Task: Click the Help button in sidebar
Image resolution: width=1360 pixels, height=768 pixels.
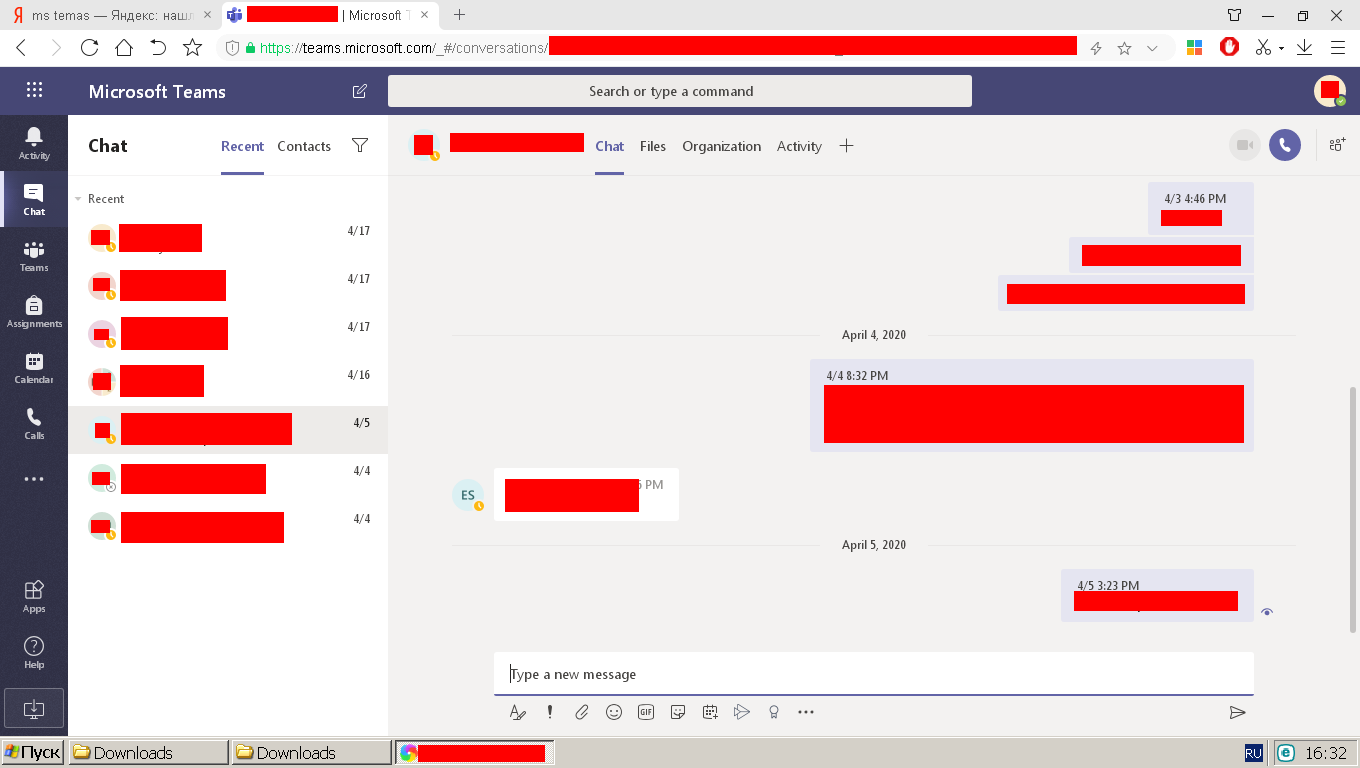Action: pyautogui.click(x=34, y=652)
